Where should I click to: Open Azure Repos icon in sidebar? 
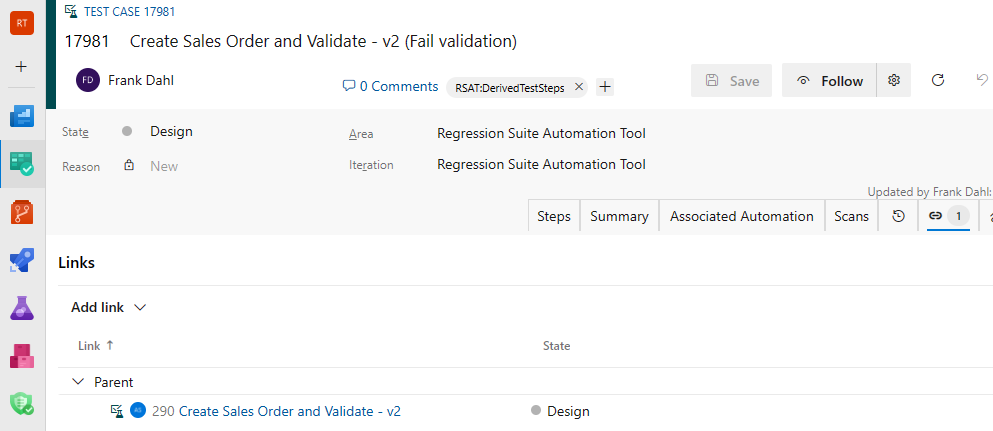tap(22, 212)
